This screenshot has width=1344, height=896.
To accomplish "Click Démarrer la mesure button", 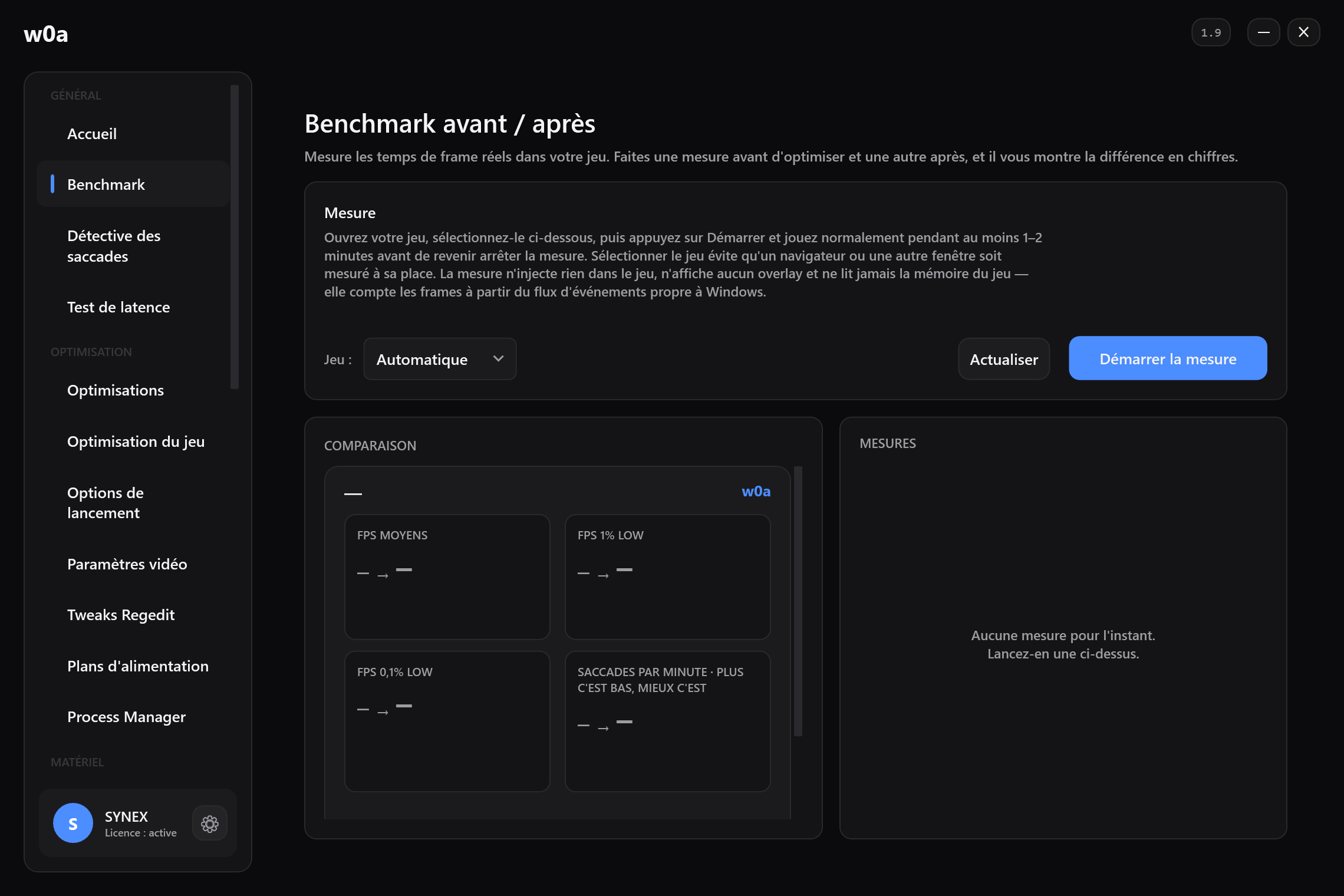I will (1168, 358).
